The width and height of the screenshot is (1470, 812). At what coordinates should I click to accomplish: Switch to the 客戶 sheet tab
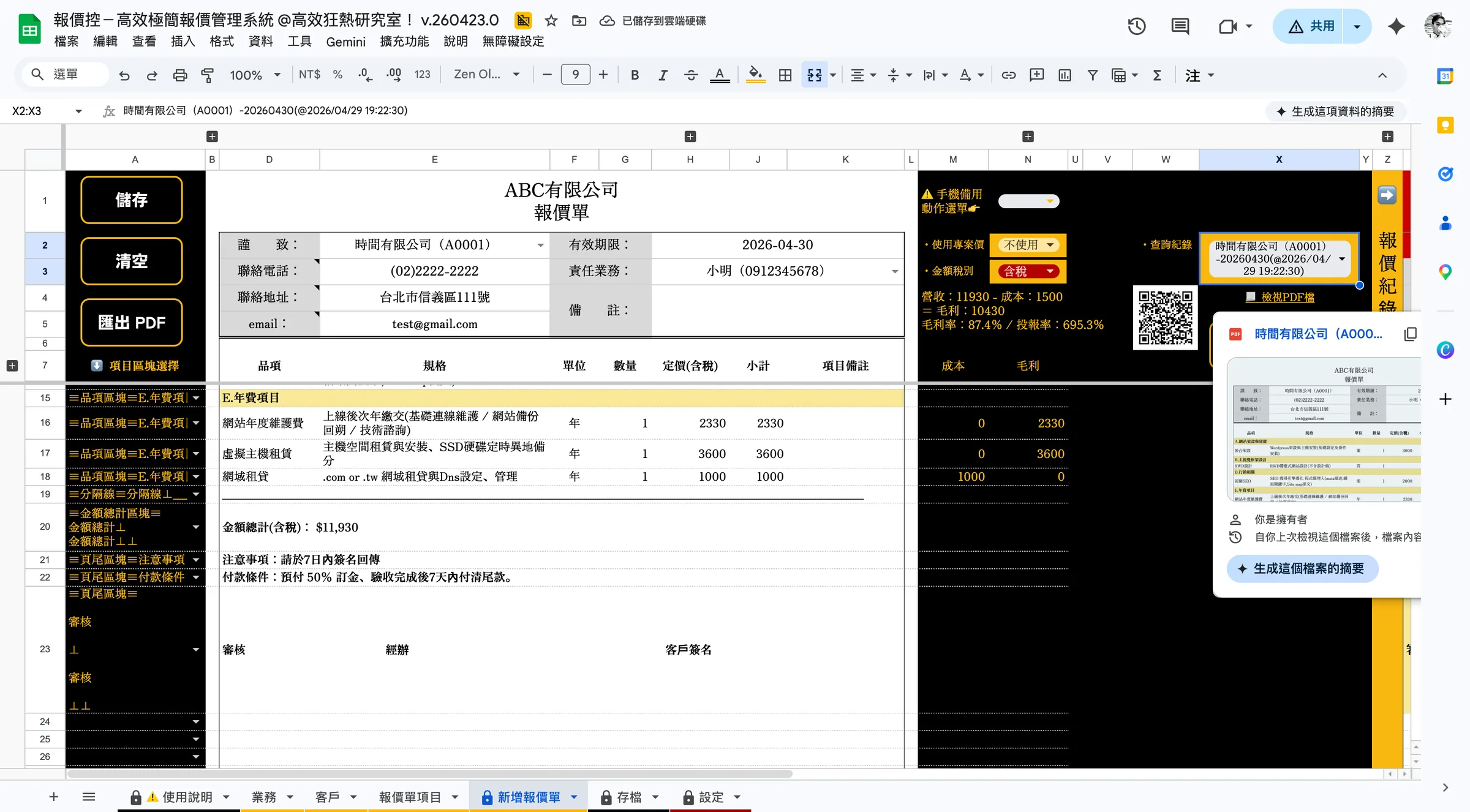click(327, 797)
